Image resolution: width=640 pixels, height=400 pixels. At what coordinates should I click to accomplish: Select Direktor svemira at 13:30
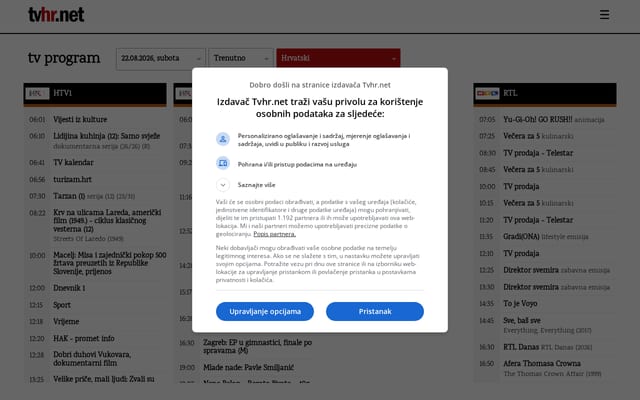pos(556,287)
